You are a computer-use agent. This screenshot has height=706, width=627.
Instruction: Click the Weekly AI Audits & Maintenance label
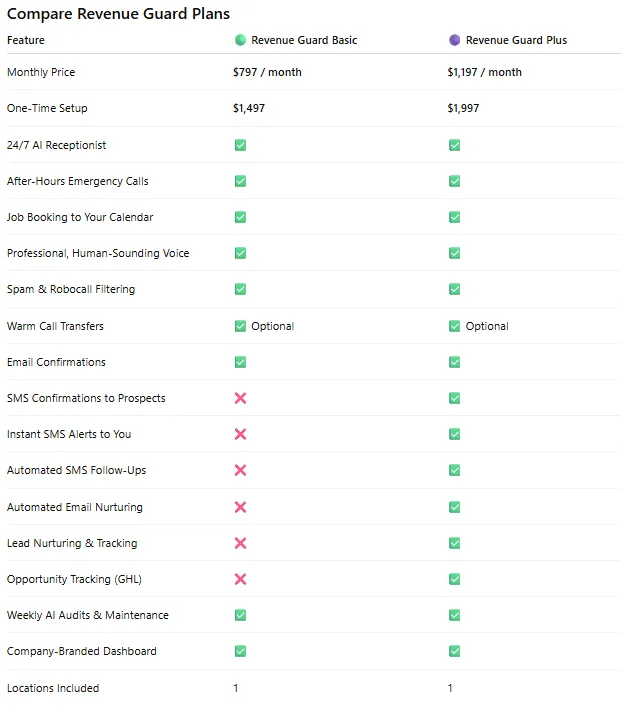coord(88,615)
